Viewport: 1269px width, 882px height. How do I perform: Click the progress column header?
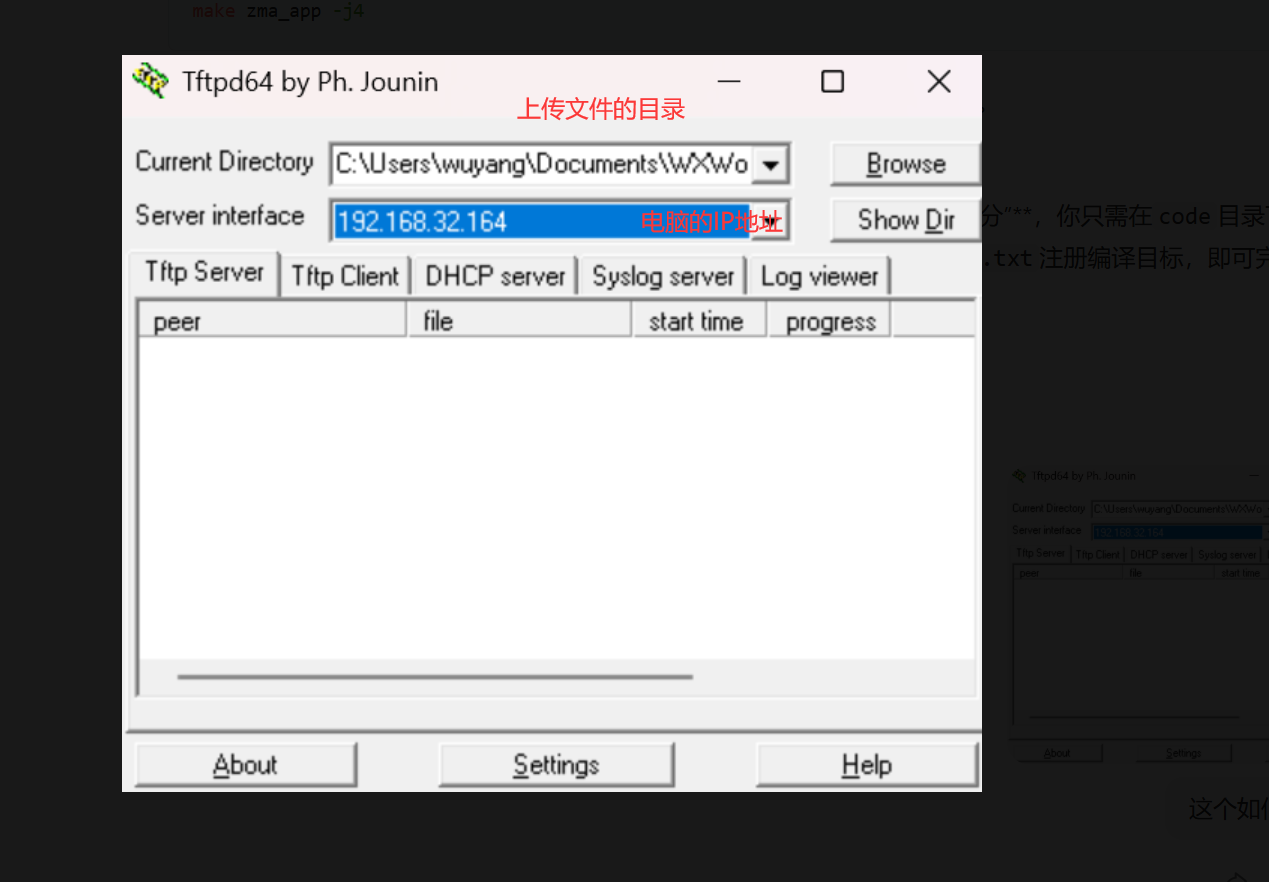(x=829, y=321)
